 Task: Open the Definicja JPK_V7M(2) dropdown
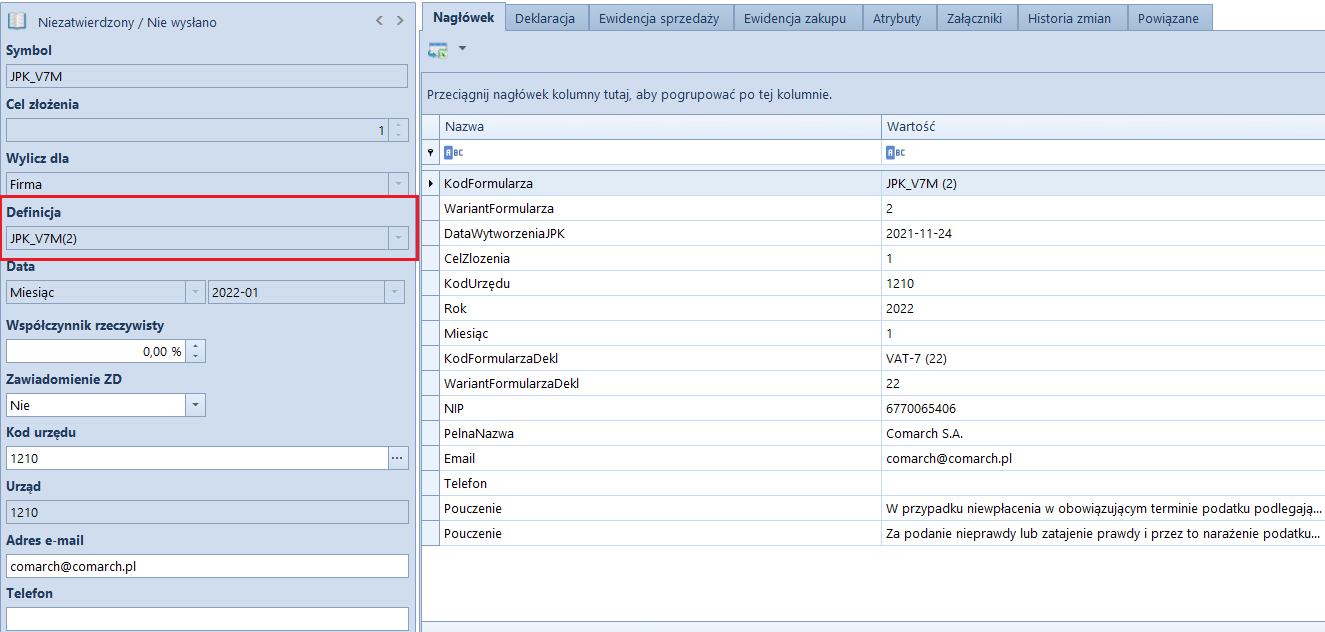[398, 238]
